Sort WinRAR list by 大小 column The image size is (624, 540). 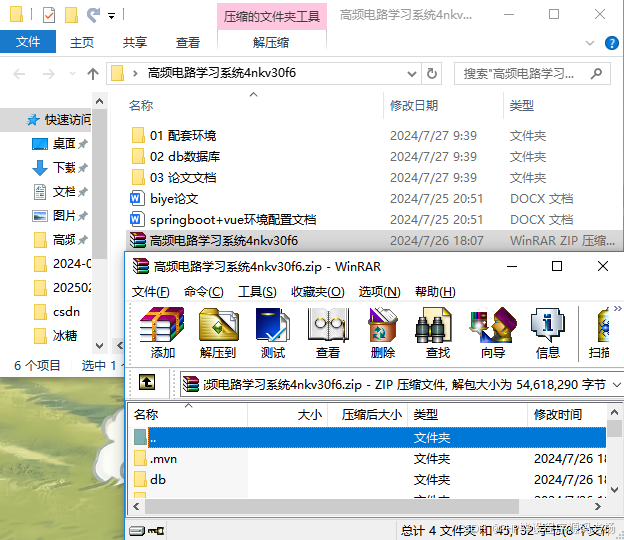[310, 415]
